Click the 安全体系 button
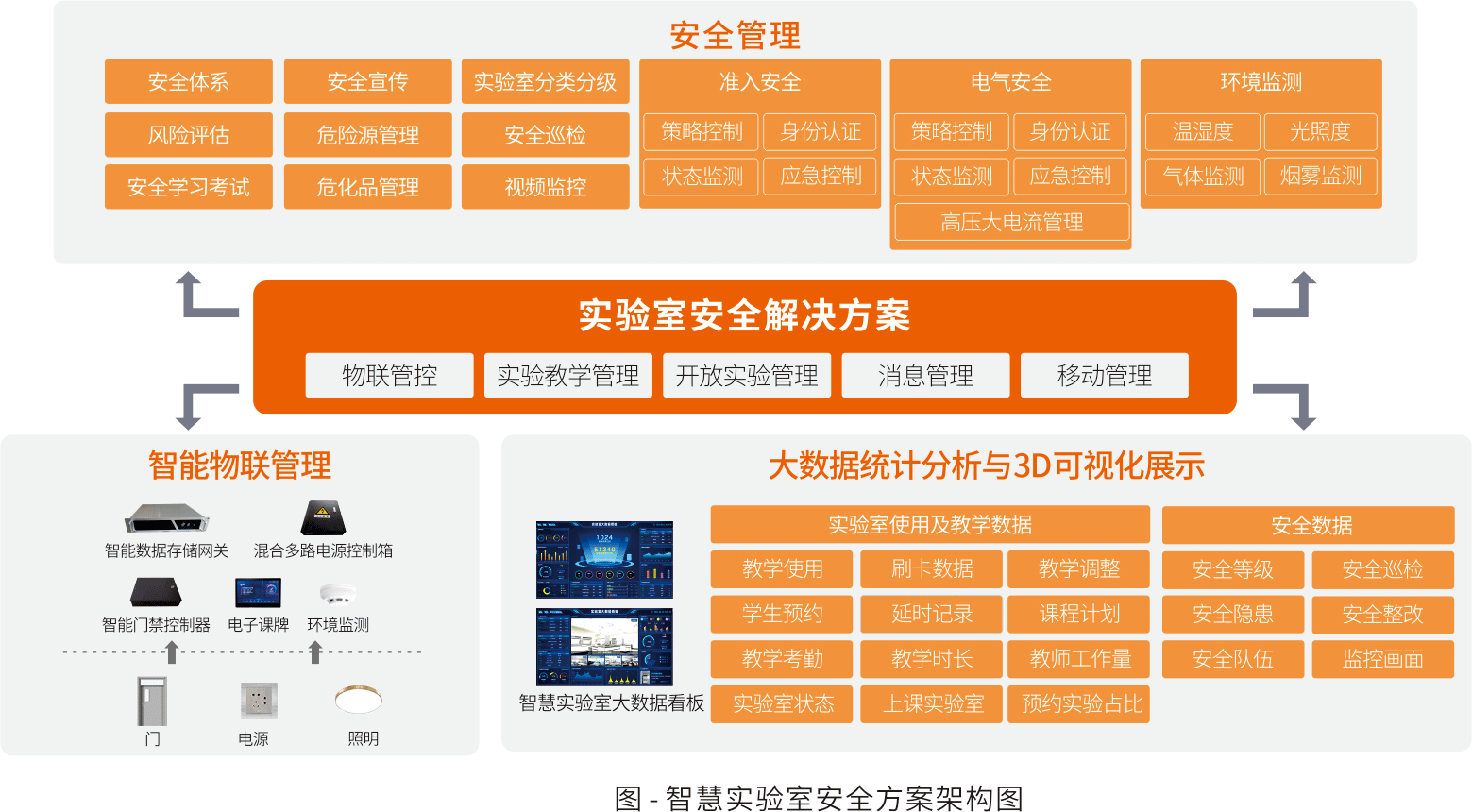Image resolution: width=1472 pixels, height=812 pixels. [189, 82]
